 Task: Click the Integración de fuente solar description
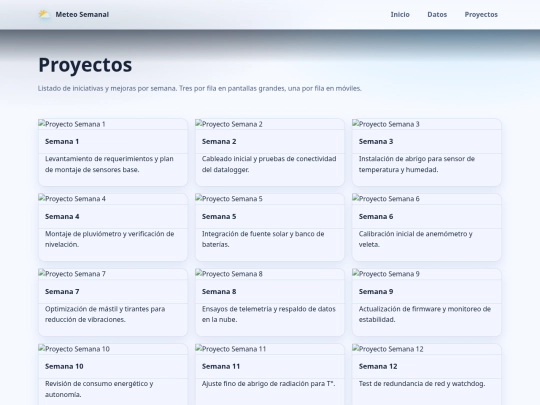[263, 239]
